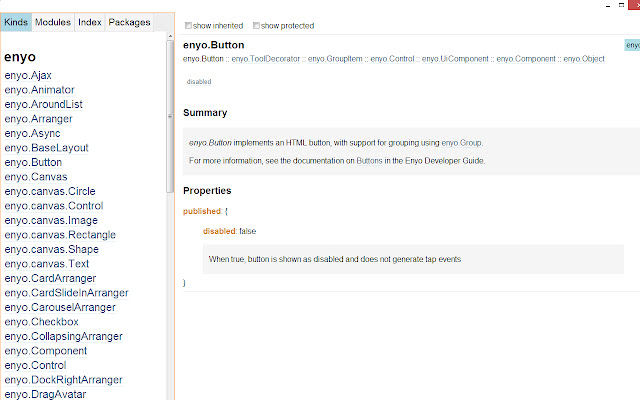The width and height of the screenshot is (640, 400).
Task: Open the Index tab
Action: tap(89, 21)
